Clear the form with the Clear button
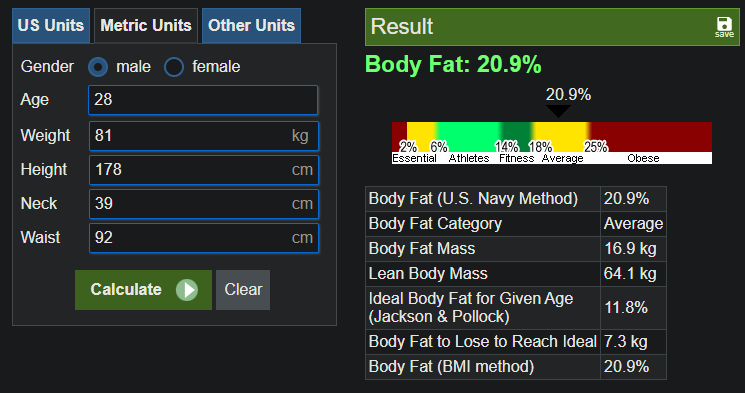The height and width of the screenshot is (393, 745). (243, 290)
